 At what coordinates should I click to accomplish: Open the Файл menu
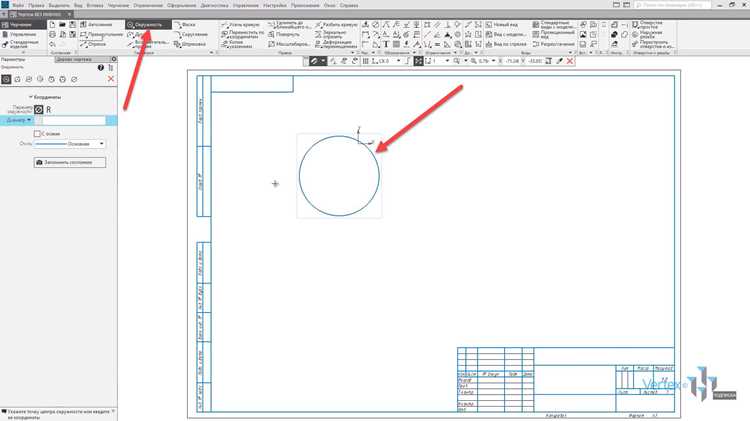point(18,5)
